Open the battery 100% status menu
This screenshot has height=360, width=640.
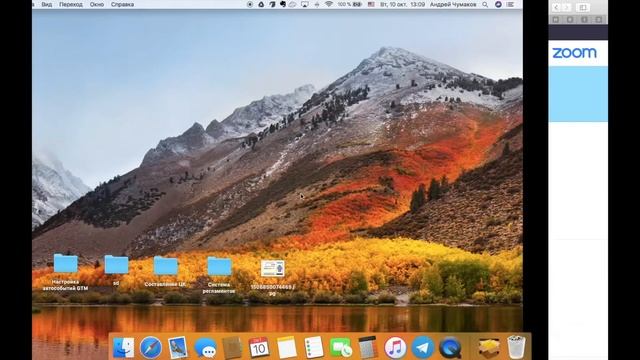pyautogui.click(x=349, y=4)
